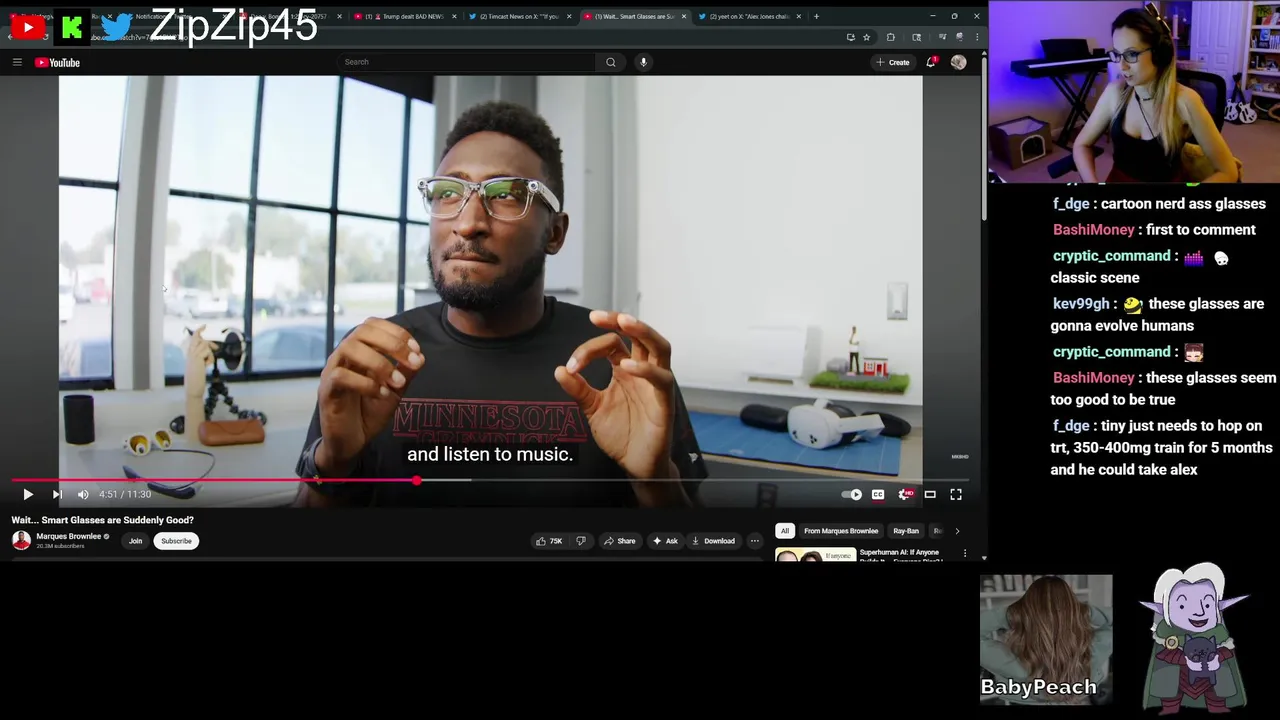Select the Ray-Ban filter chip
The width and height of the screenshot is (1280, 720).
[906, 531]
